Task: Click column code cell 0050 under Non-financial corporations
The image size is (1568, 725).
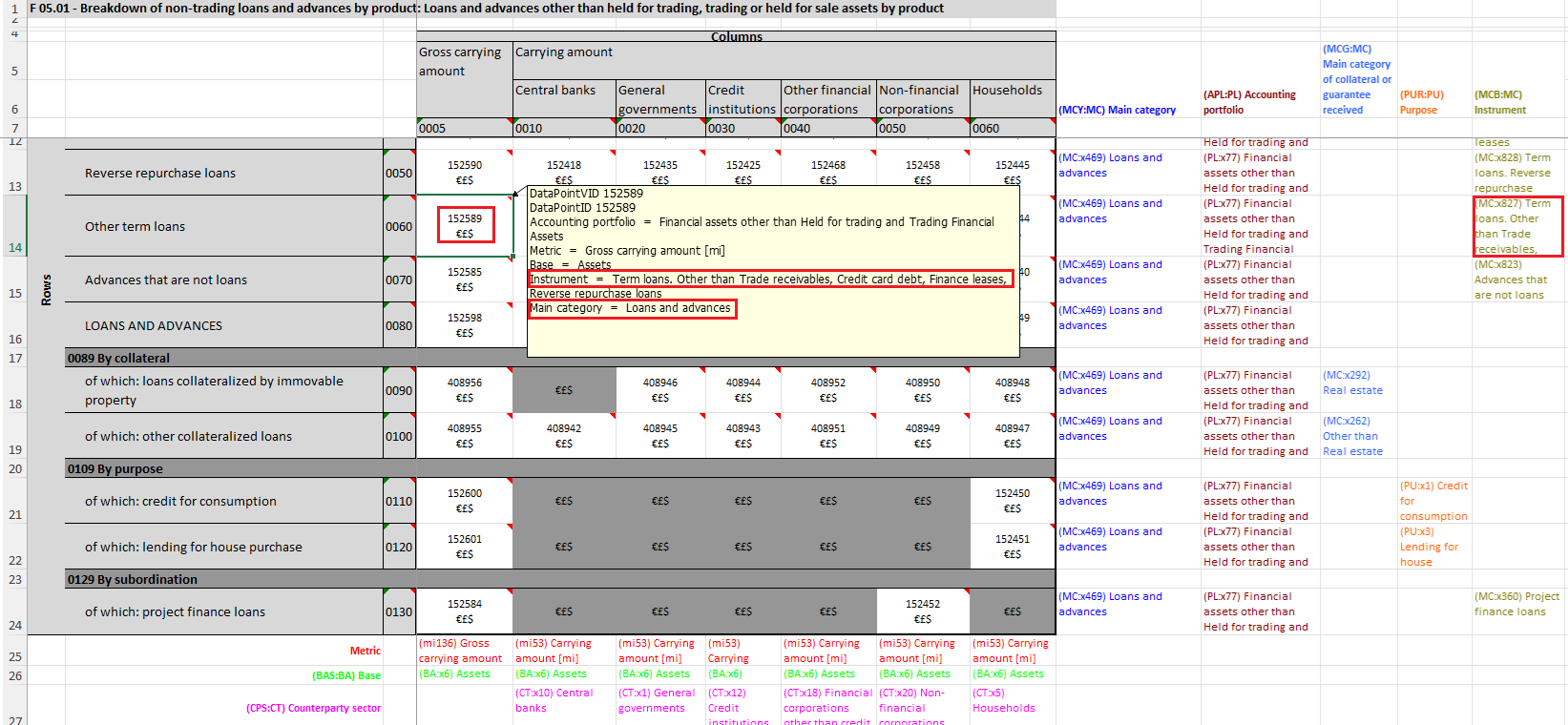Action: point(923,128)
